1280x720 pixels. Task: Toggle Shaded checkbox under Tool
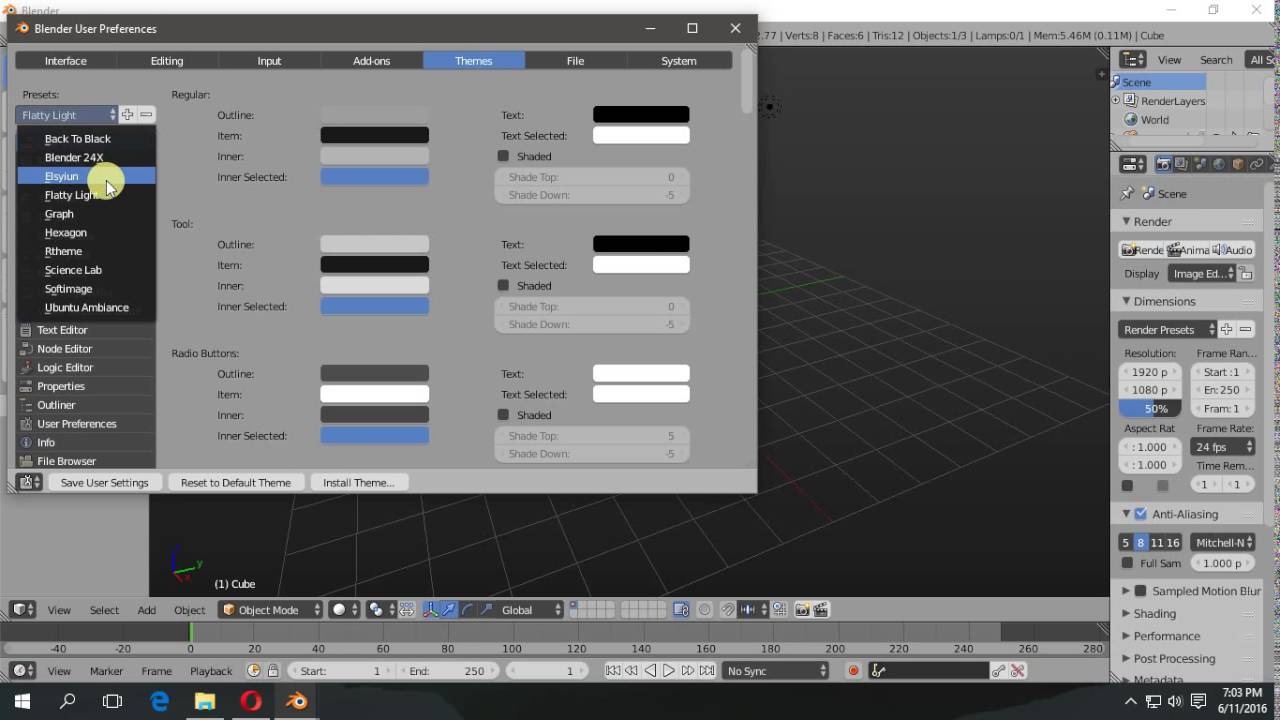point(503,286)
